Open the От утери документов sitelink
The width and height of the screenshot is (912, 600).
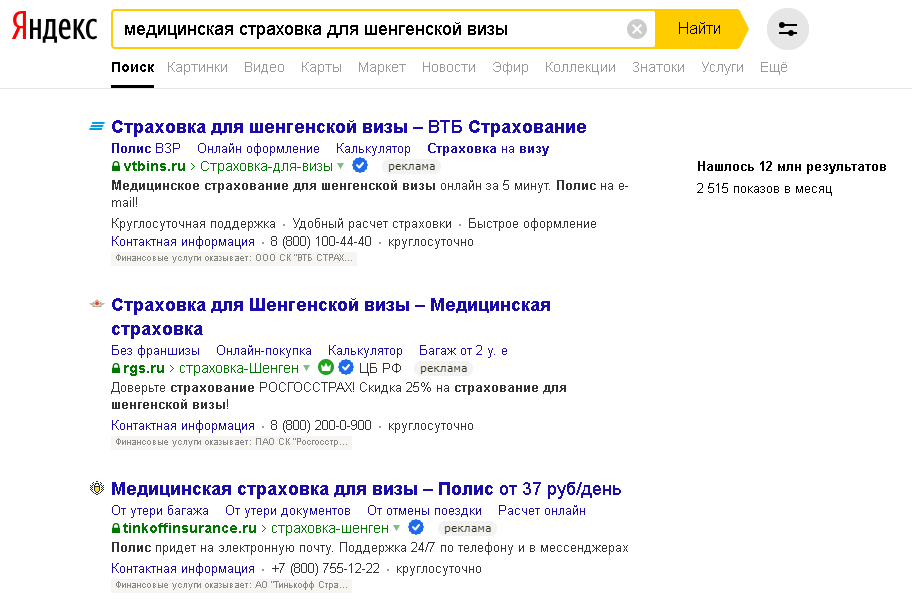pos(288,510)
